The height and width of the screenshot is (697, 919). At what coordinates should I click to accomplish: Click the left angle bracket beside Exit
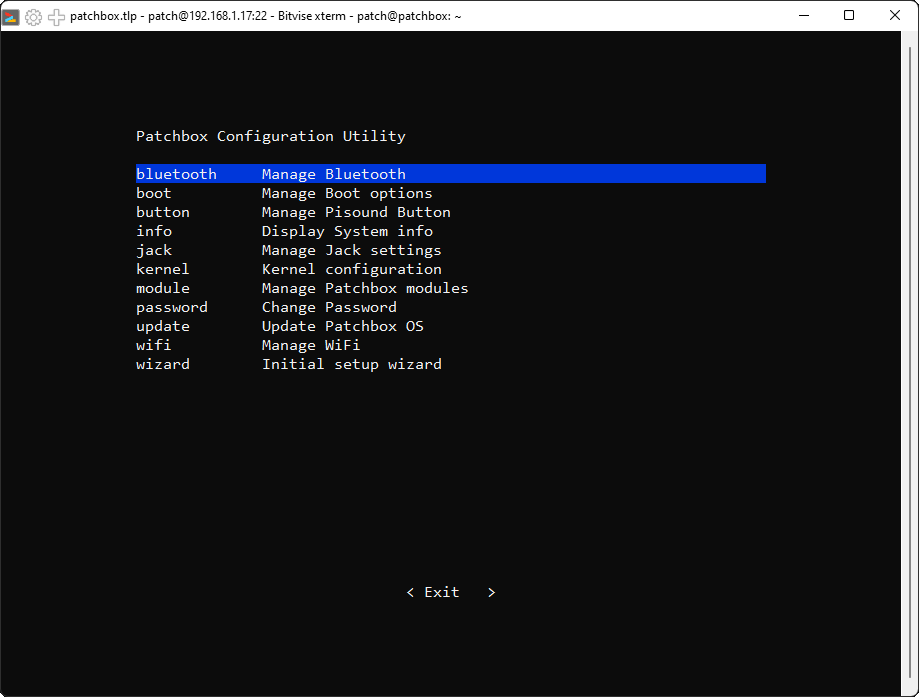pos(409,591)
